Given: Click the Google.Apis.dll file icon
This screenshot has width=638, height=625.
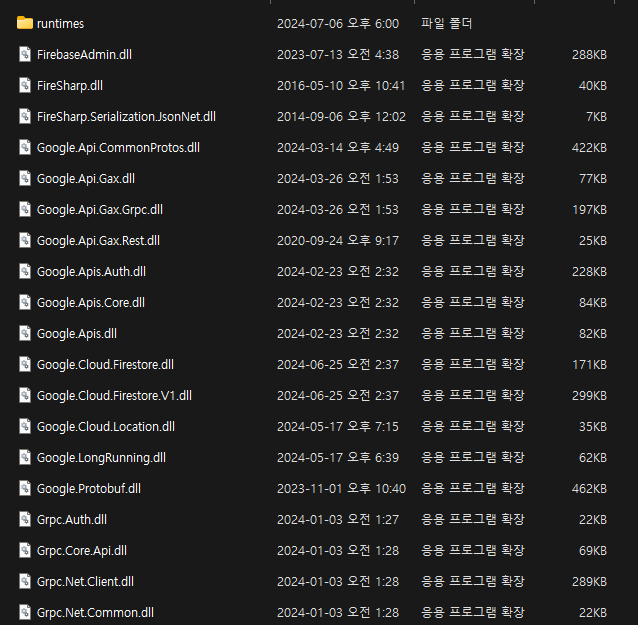Looking at the screenshot, I should (25, 333).
